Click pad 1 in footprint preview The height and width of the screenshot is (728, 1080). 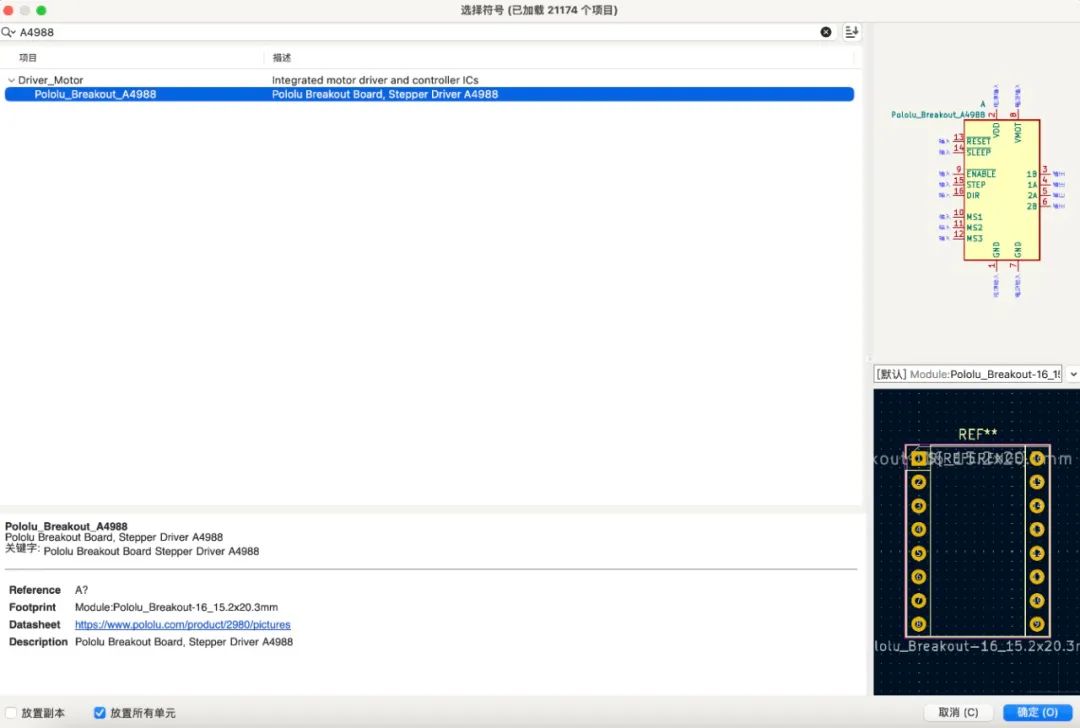(x=918, y=458)
